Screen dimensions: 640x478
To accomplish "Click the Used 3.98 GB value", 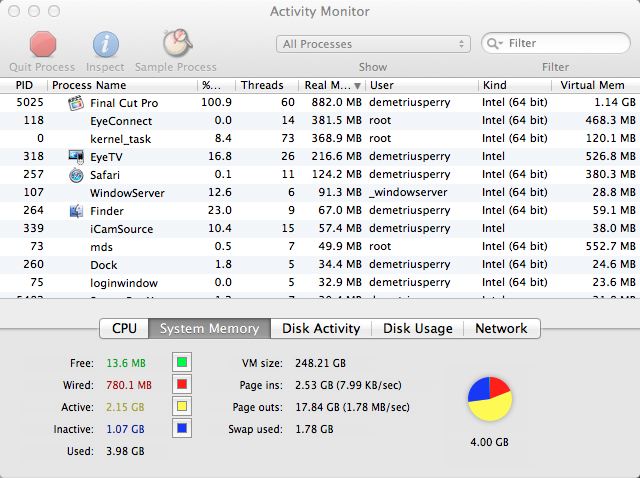I will click(x=125, y=451).
